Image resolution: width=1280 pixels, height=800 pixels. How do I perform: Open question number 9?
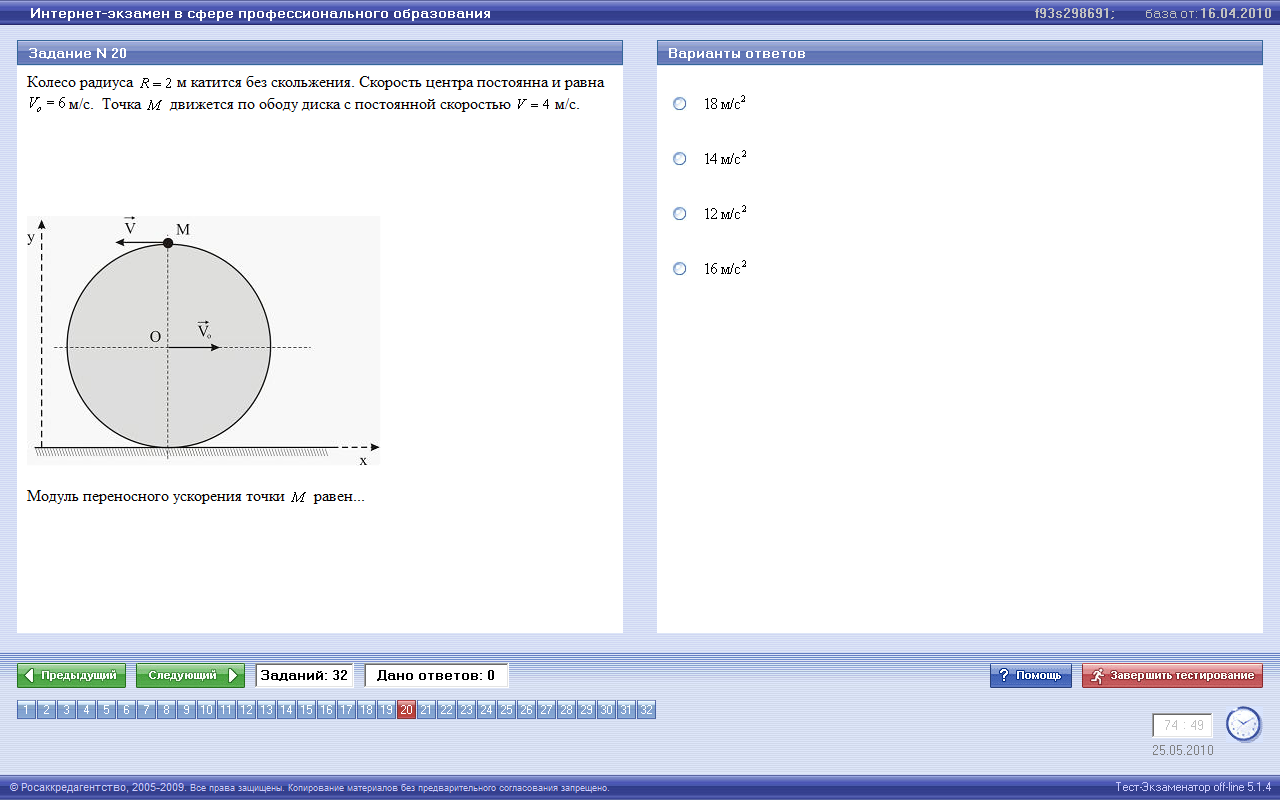click(187, 710)
